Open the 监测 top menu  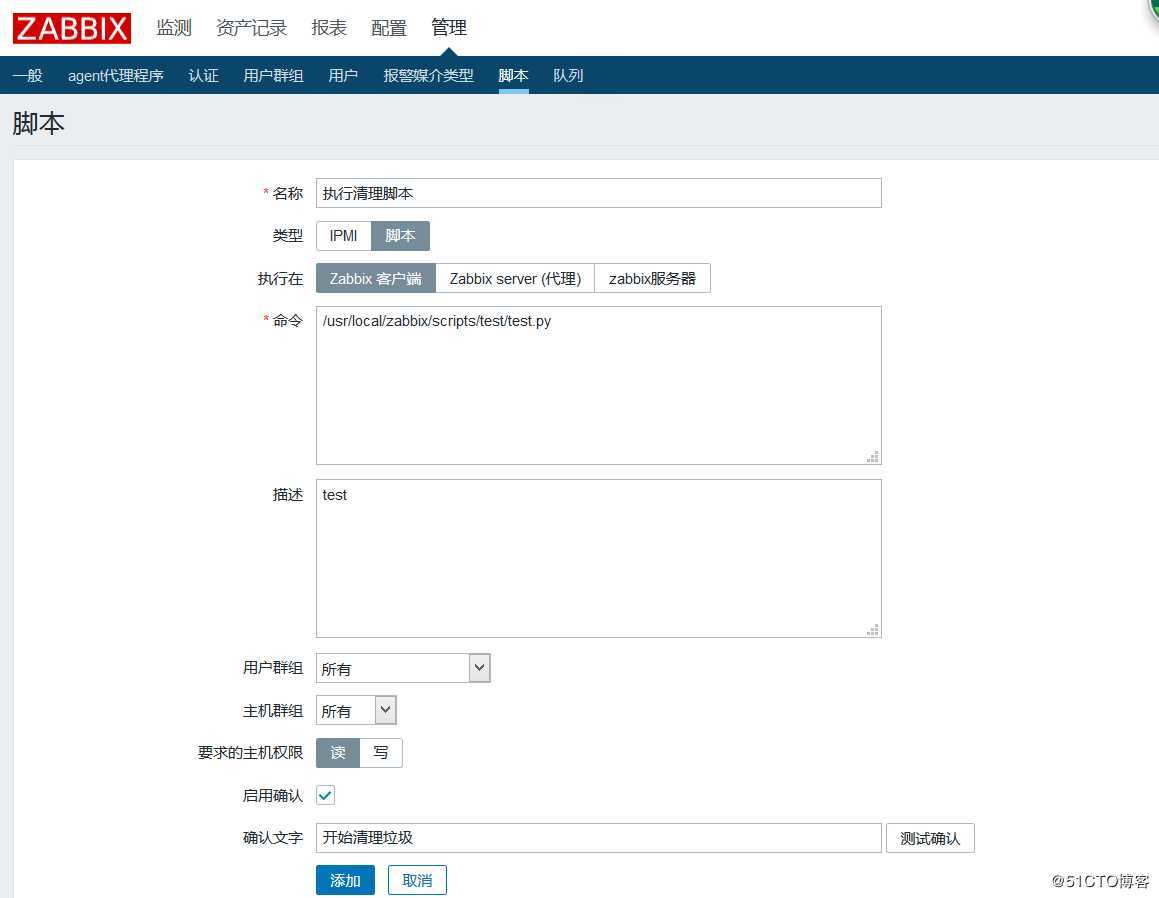(x=174, y=28)
